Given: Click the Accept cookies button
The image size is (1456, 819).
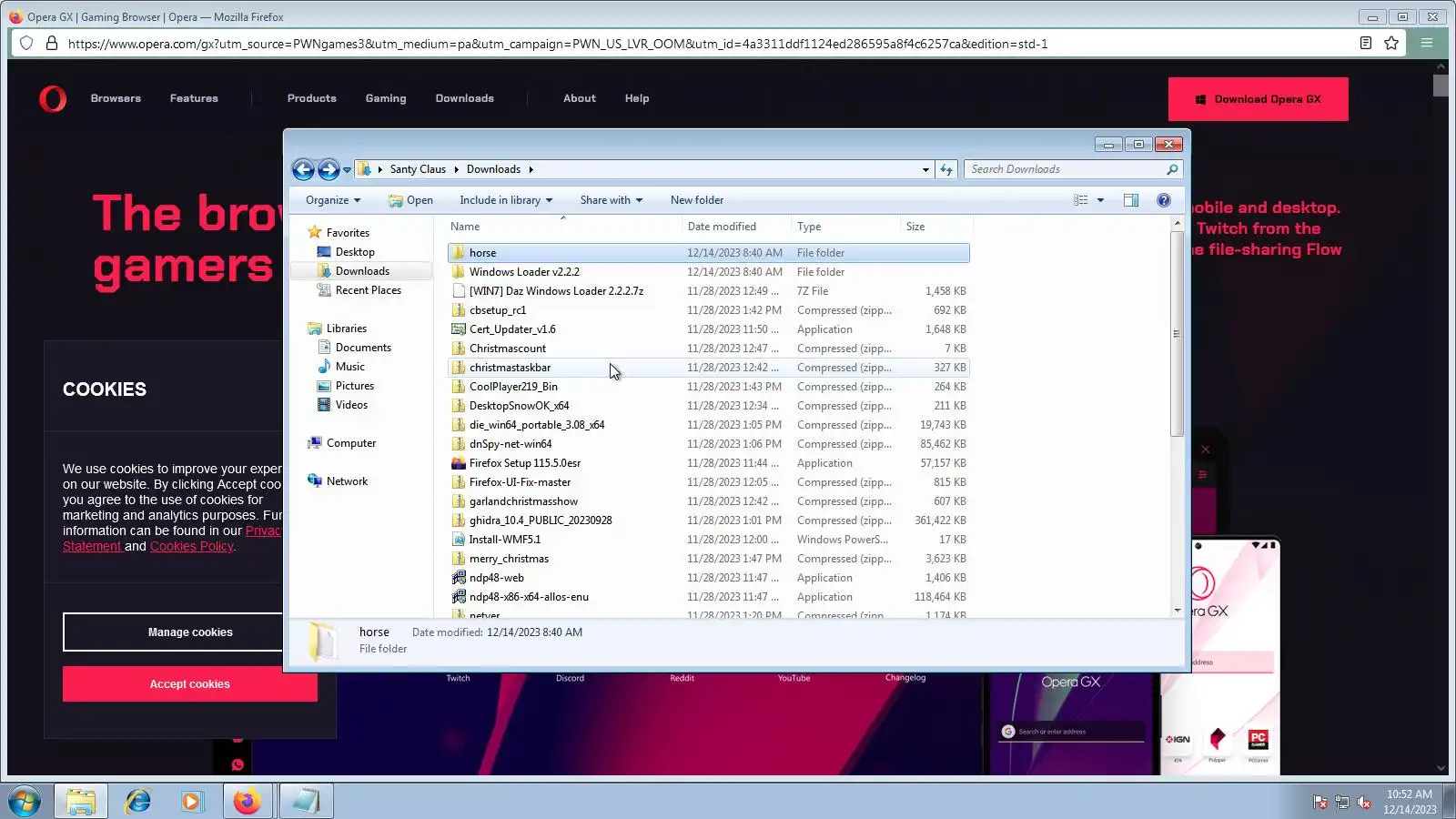Looking at the screenshot, I should [x=190, y=684].
